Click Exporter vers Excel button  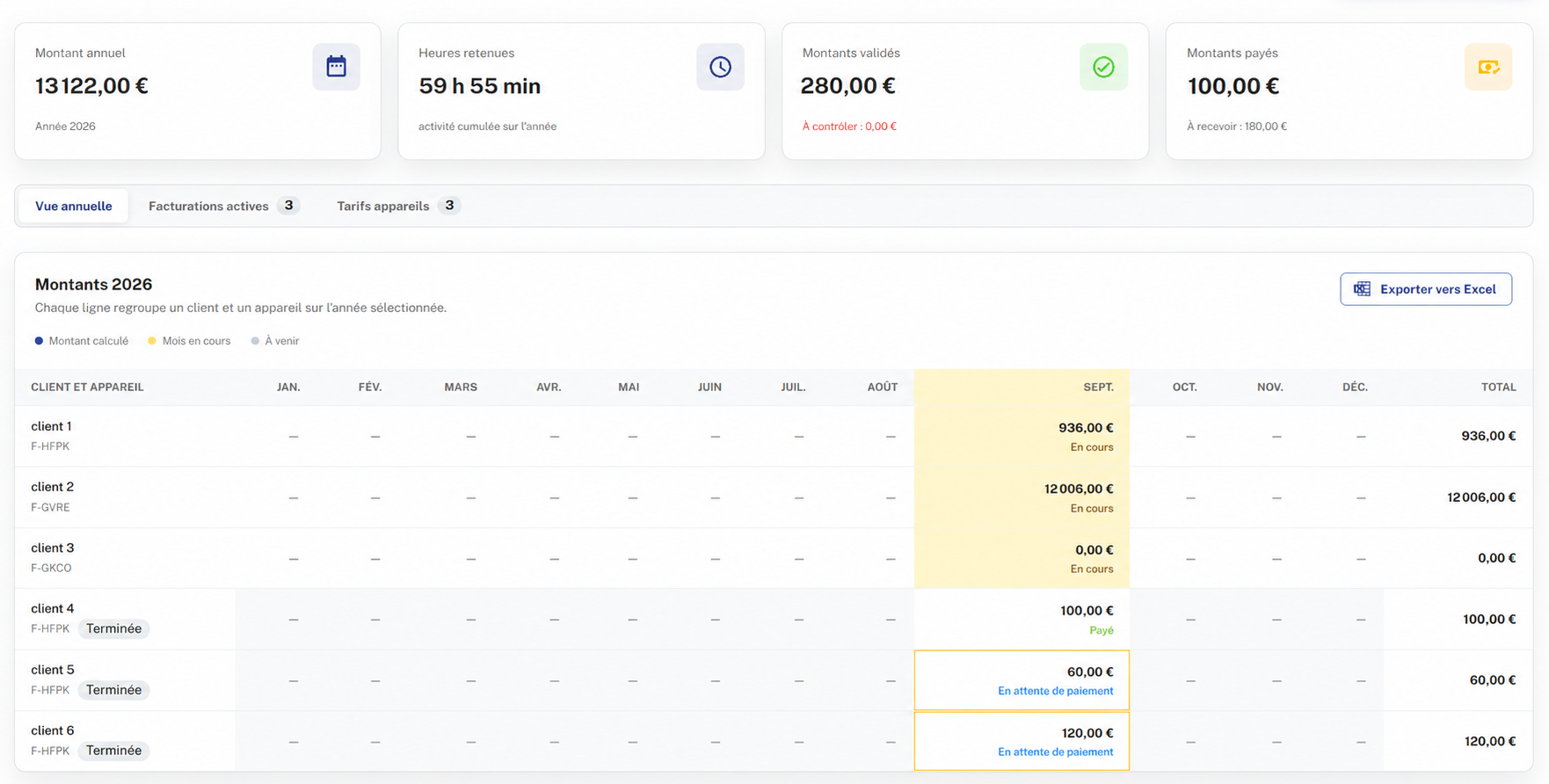pyautogui.click(x=1426, y=289)
